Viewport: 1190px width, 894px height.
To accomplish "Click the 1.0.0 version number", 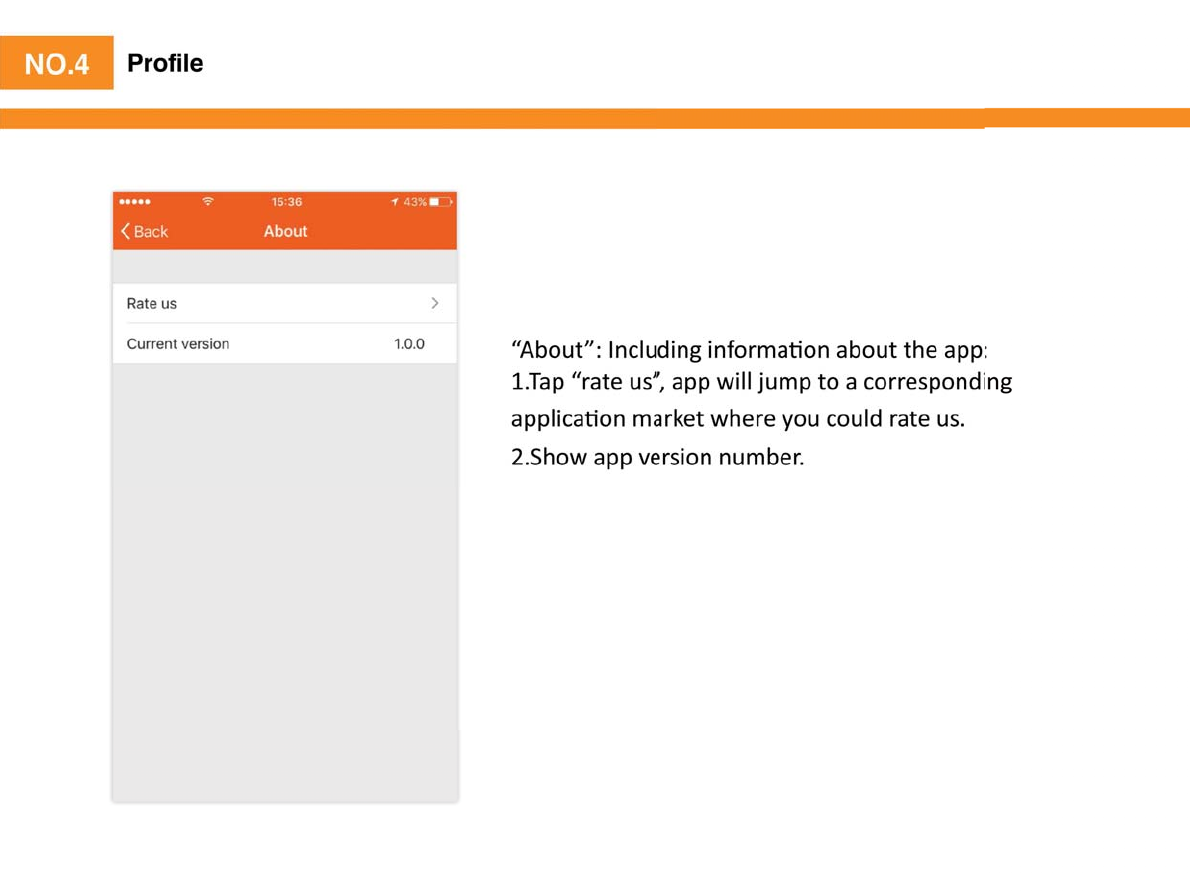I will point(409,344).
